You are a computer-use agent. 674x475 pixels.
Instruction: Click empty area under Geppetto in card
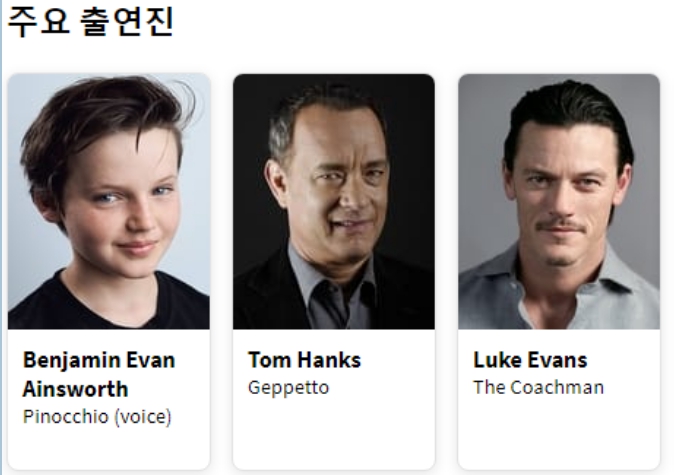pyautogui.click(x=334, y=434)
